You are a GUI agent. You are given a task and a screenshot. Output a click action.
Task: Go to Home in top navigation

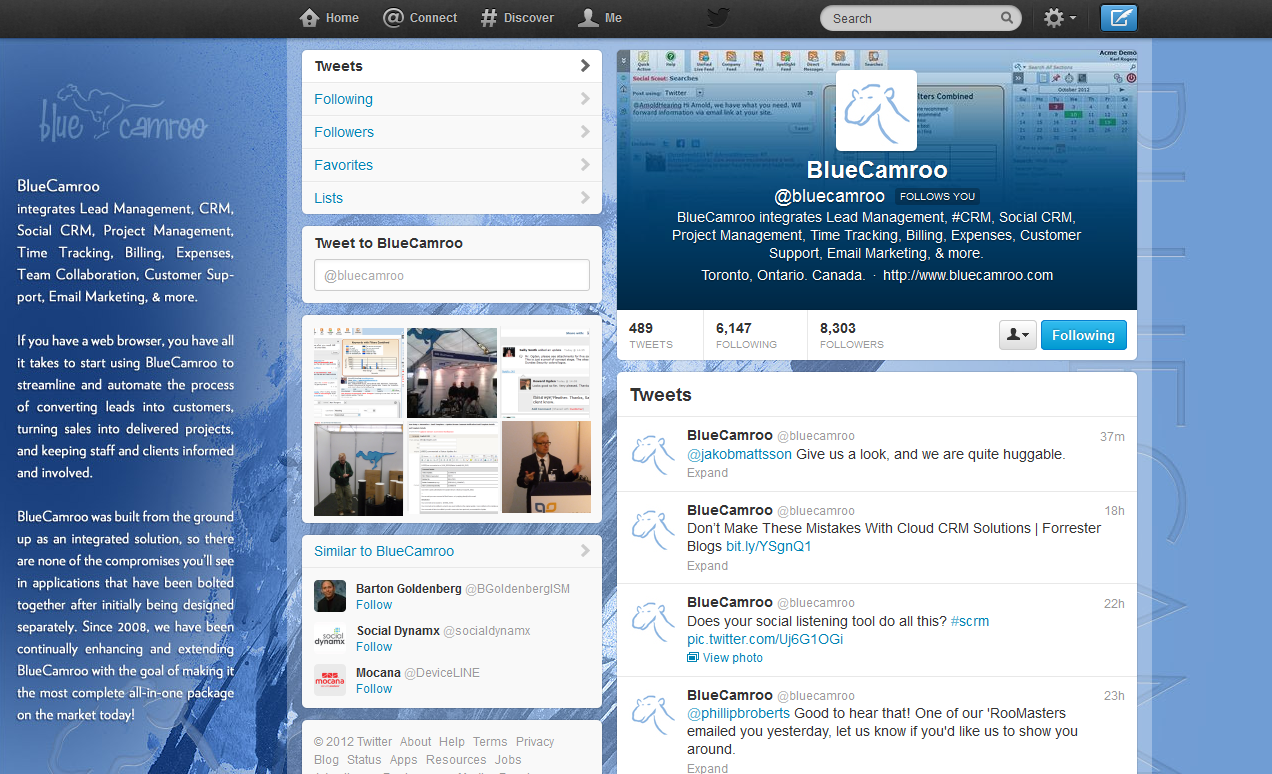click(x=329, y=18)
